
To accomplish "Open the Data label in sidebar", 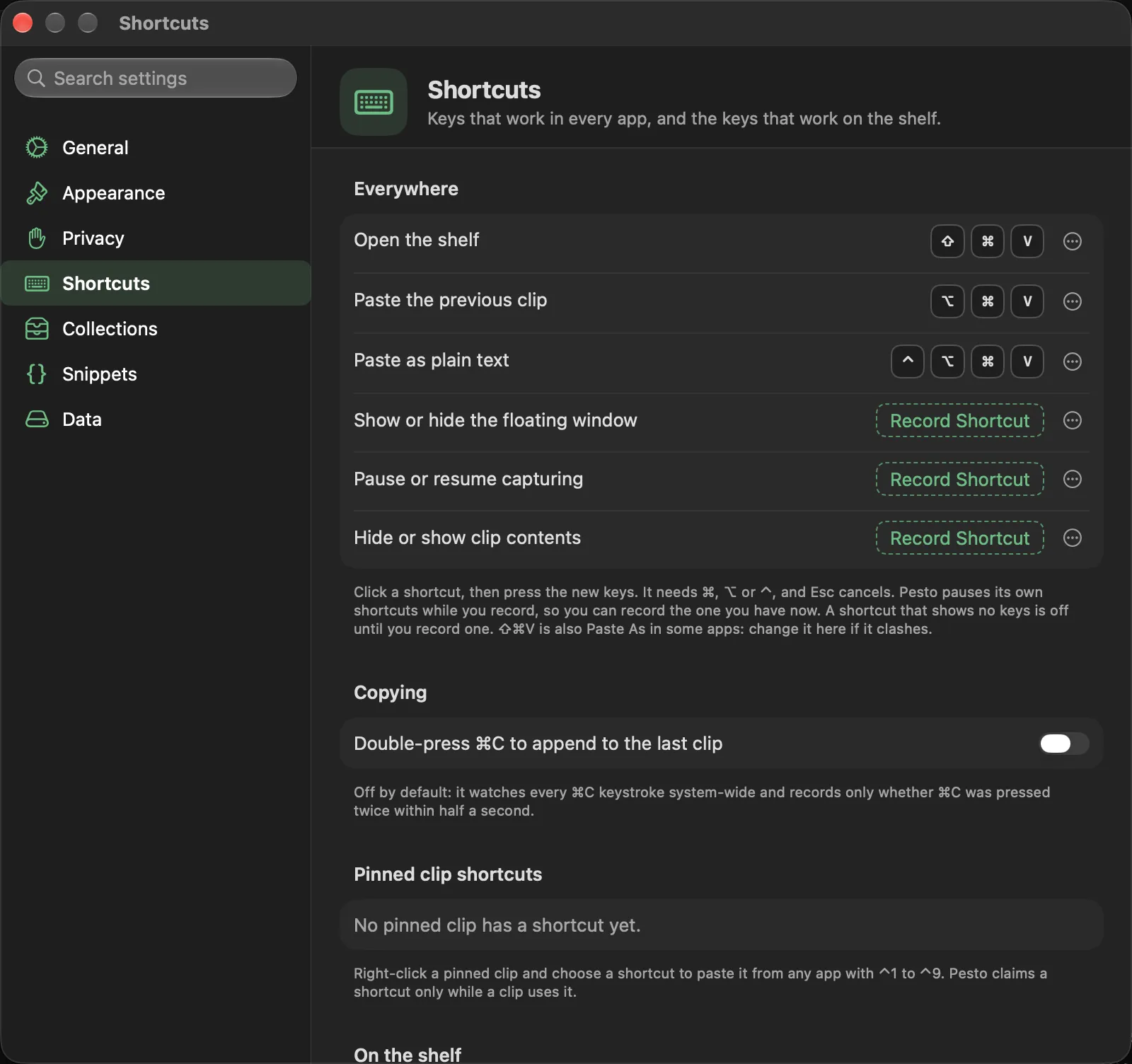I will point(82,420).
